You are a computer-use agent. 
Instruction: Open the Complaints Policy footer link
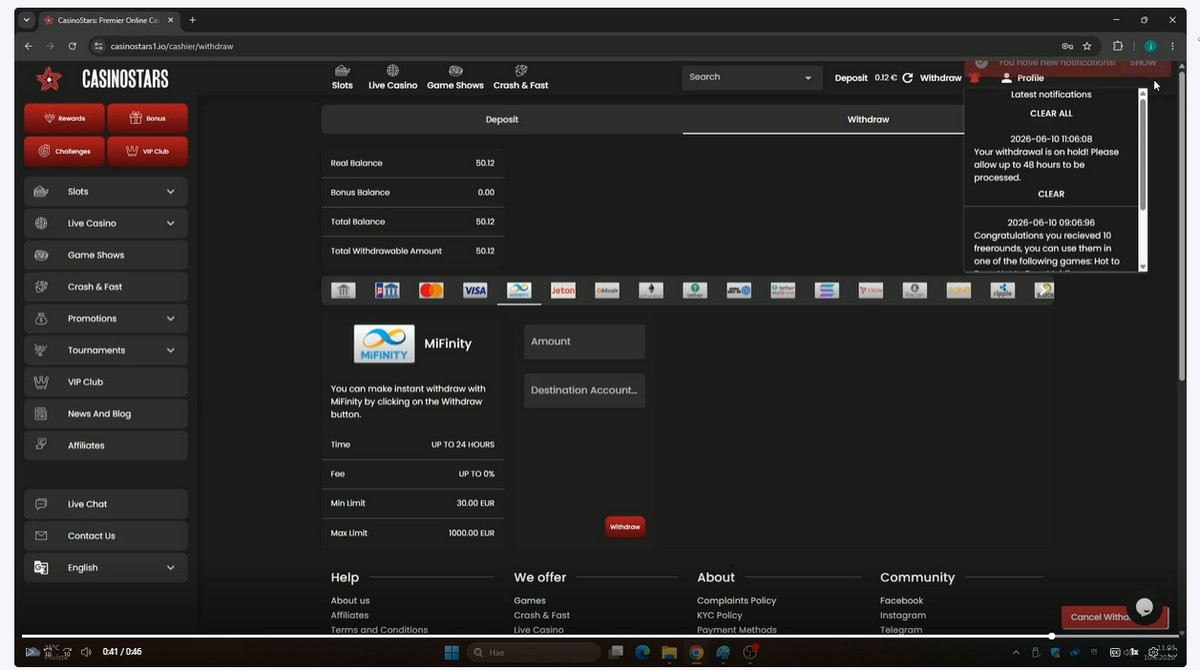click(x=736, y=600)
